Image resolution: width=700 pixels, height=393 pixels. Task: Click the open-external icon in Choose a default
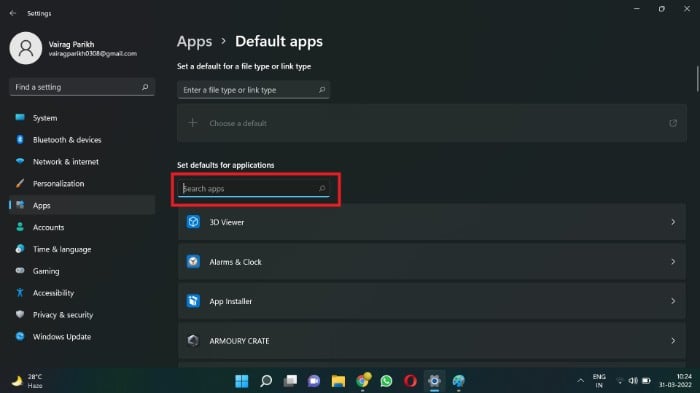point(673,123)
